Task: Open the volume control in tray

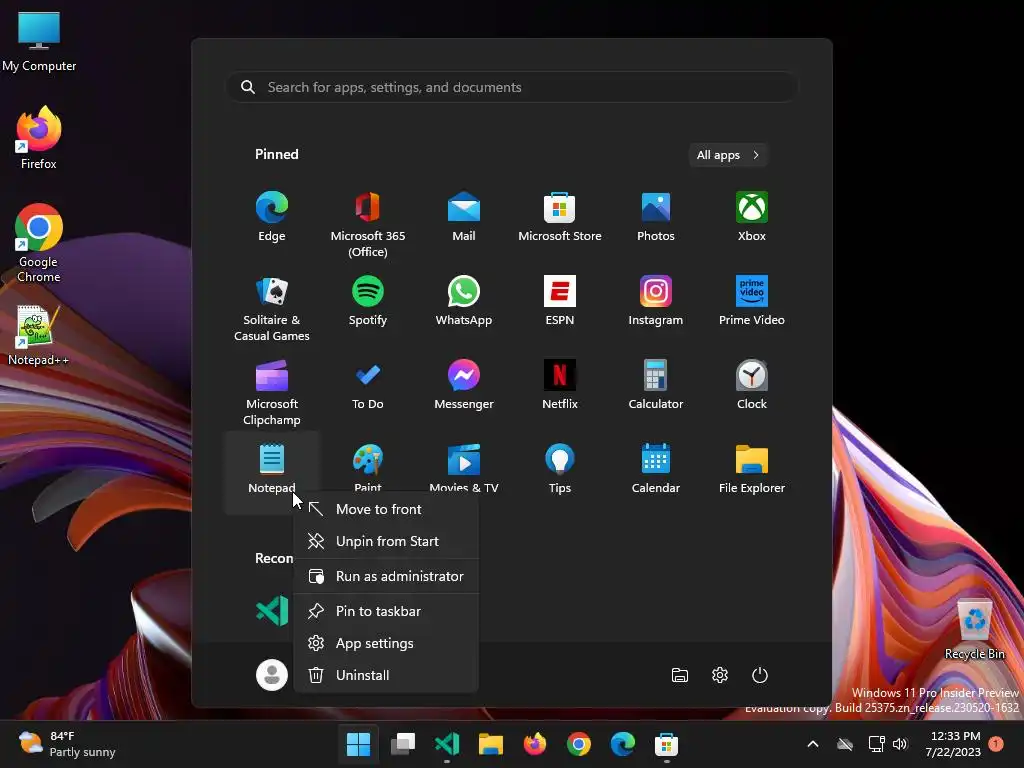Action: click(x=900, y=744)
